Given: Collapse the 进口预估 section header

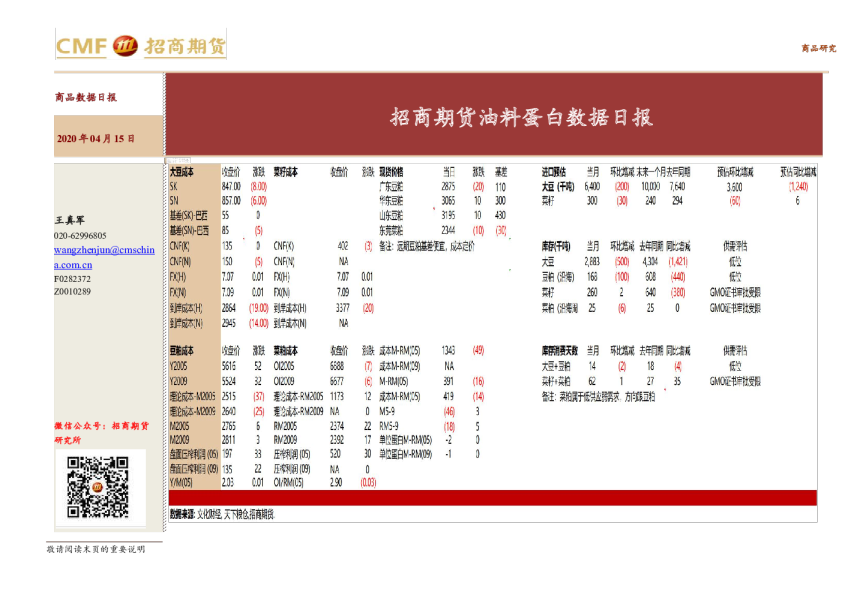Looking at the screenshot, I should (552, 172).
